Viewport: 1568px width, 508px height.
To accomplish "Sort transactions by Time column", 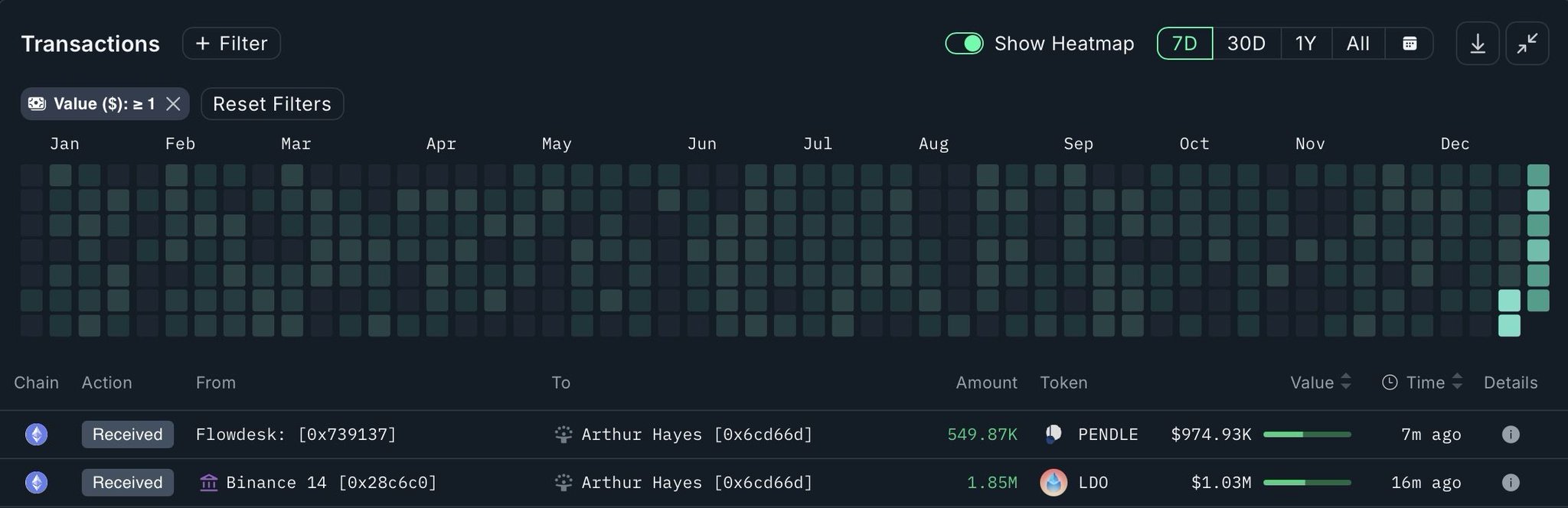I will (x=1424, y=383).
